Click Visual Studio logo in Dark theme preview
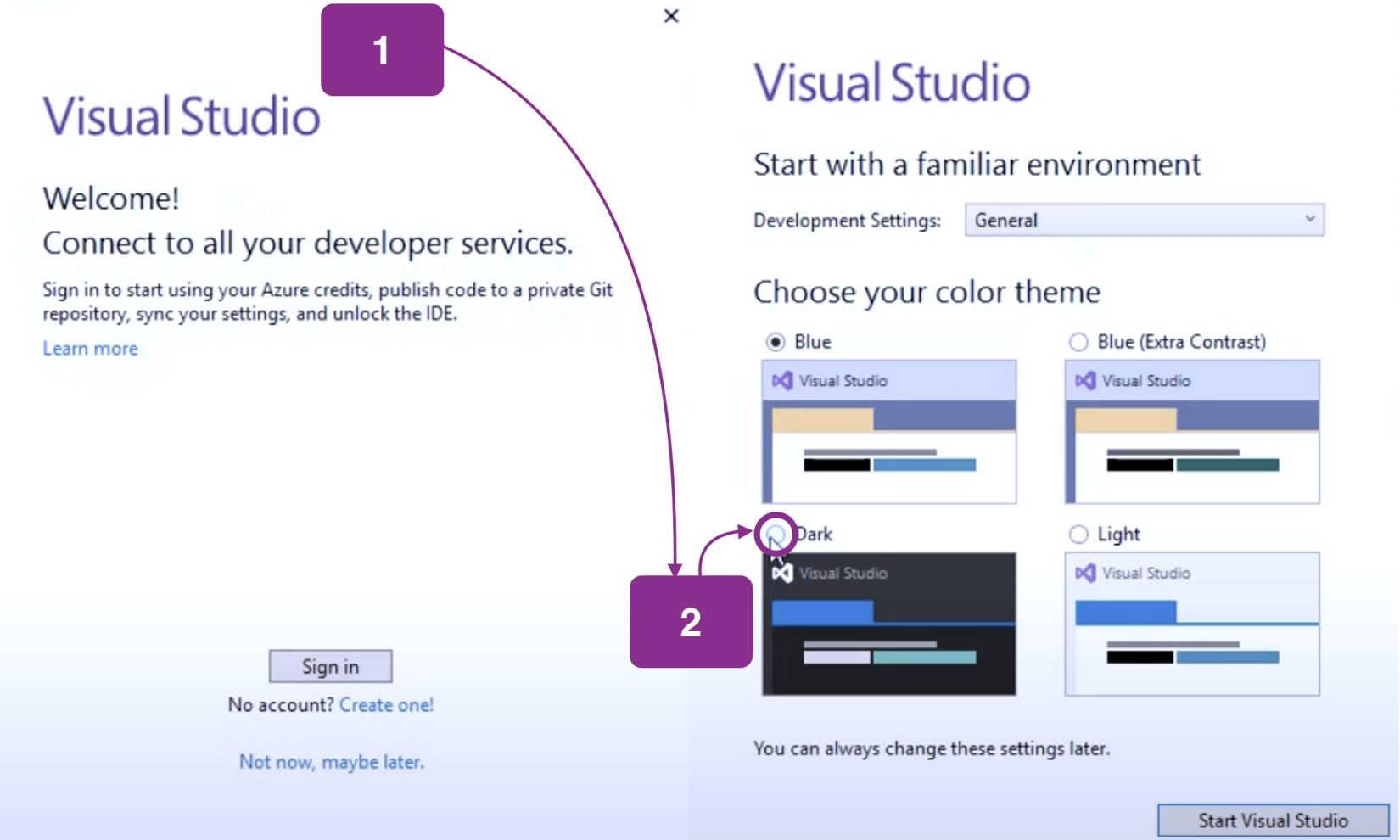This screenshot has height=840, width=1400. pyautogui.click(x=782, y=574)
